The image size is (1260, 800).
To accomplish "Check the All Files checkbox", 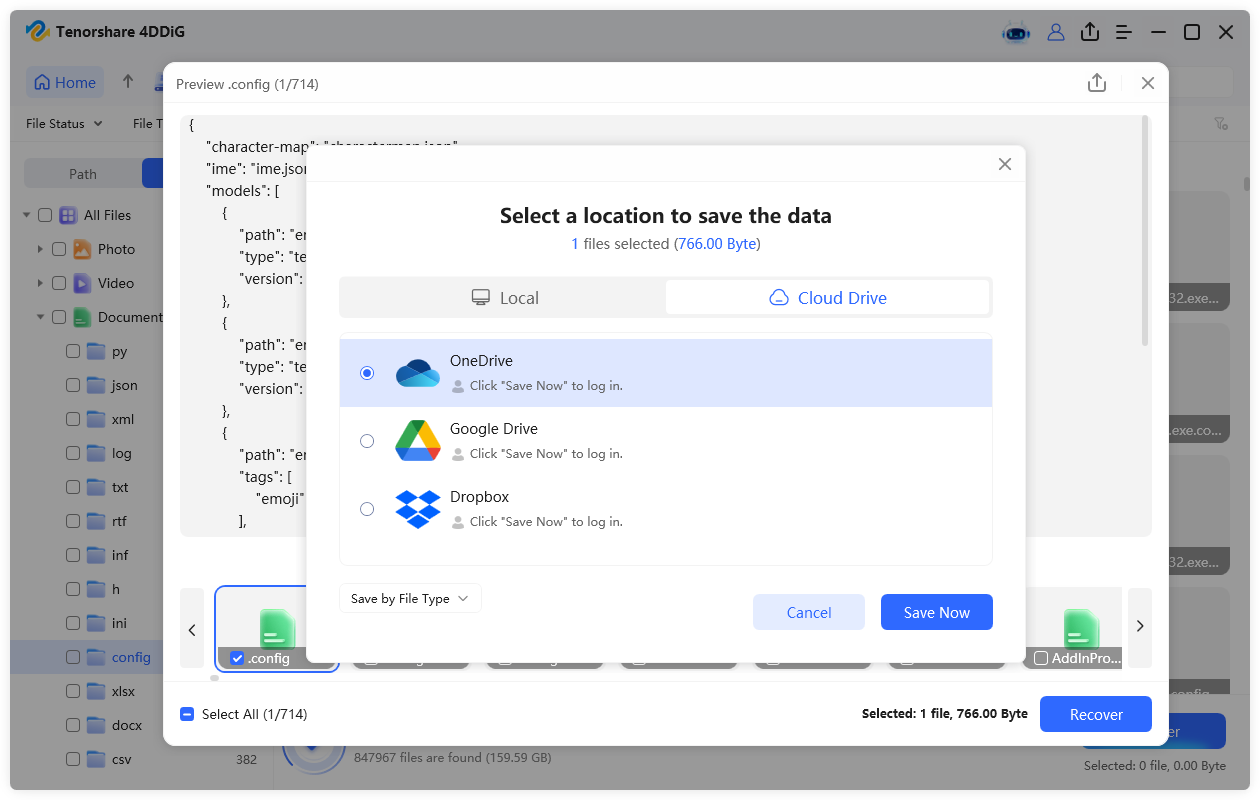I will [x=45, y=215].
